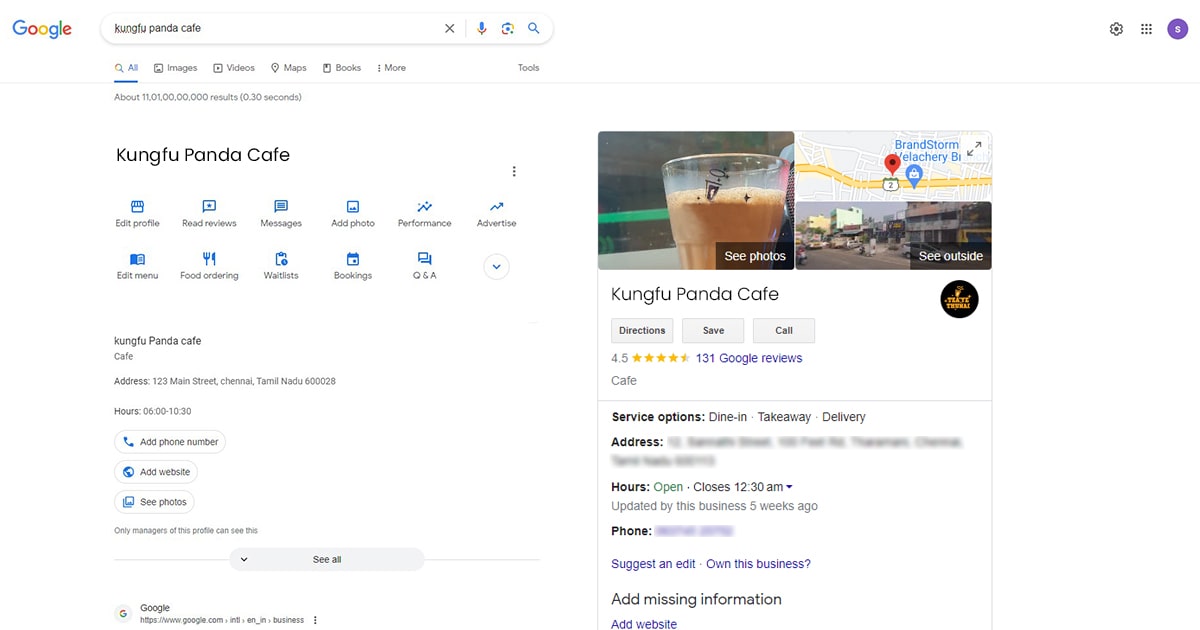Select the Add photo icon

(x=353, y=207)
